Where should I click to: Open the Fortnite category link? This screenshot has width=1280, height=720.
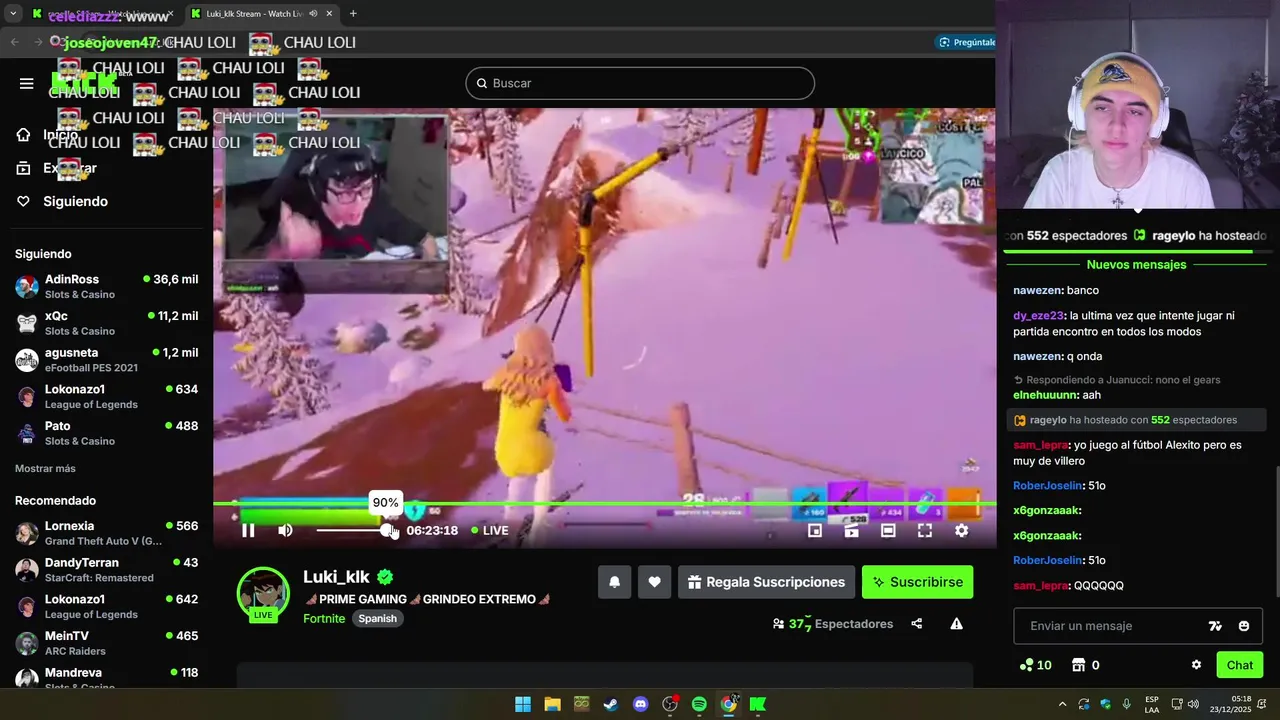pos(324,618)
